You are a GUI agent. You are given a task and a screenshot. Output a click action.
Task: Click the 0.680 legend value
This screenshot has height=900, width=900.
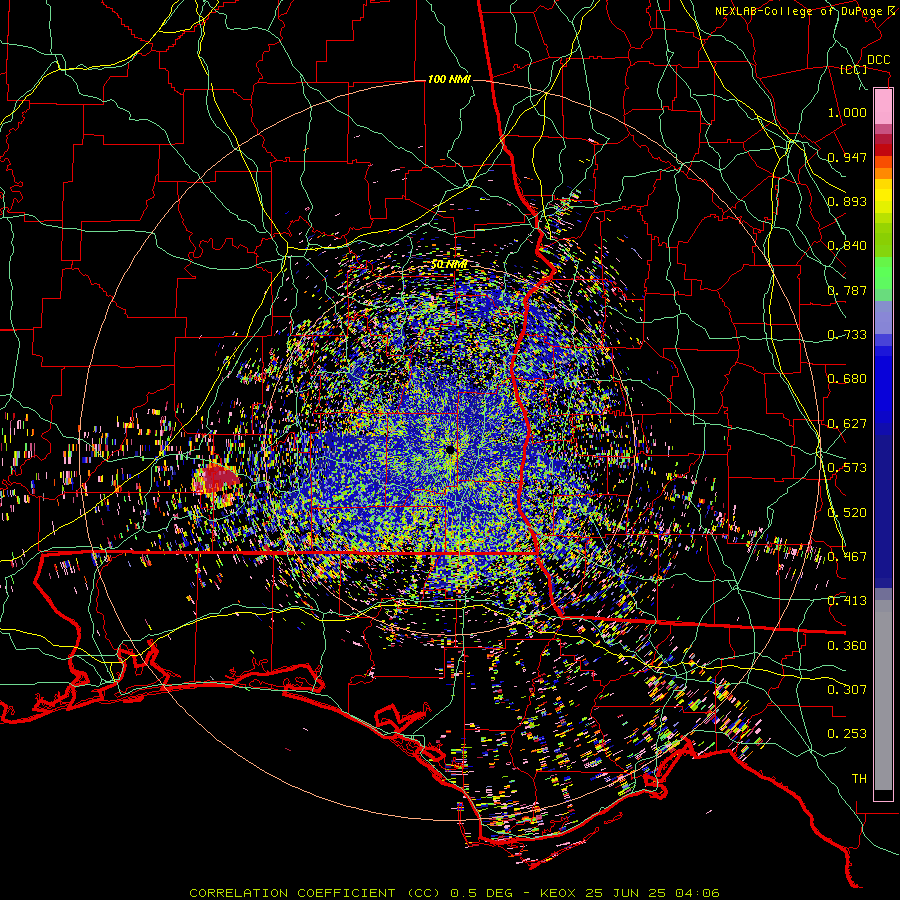847,379
